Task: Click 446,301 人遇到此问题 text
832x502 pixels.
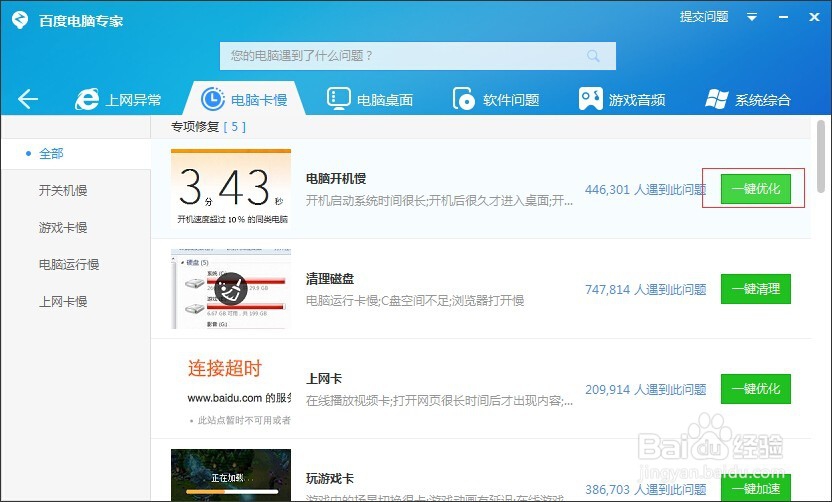Action: (645, 189)
